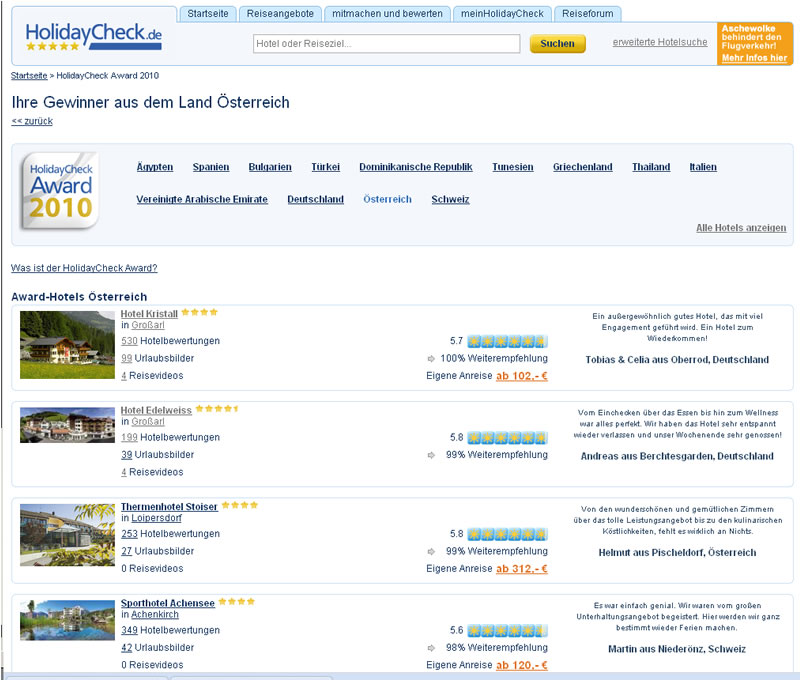Click reviewer Martin aus Niederönz
Screen dimensions: 800x680
click(x=677, y=649)
